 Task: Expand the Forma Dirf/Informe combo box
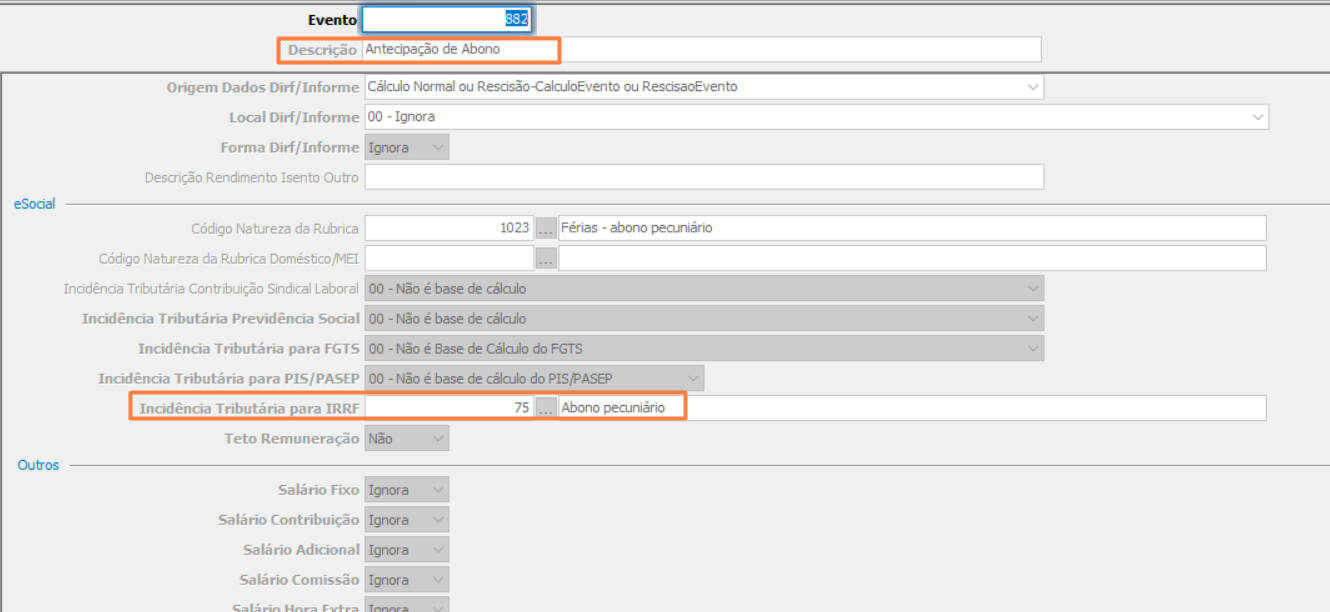pyautogui.click(x=438, y=148)
